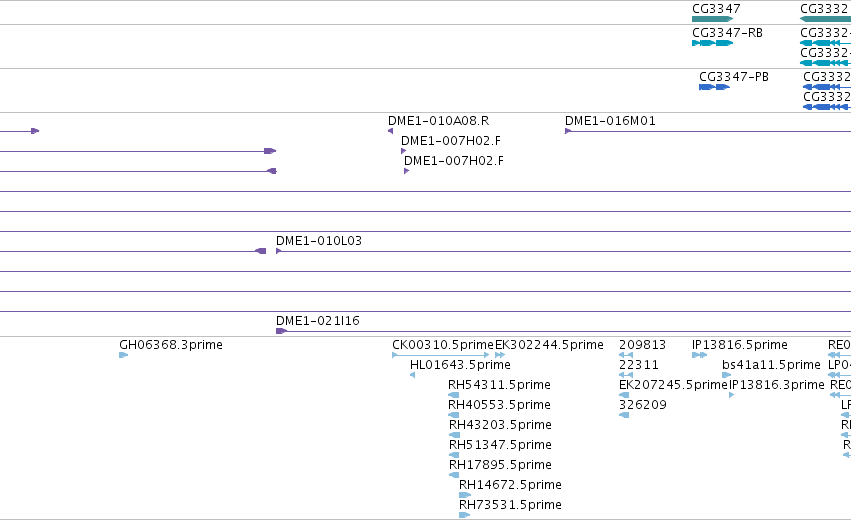
Task: Select the 326209 feature glyph
Action: 624,415
